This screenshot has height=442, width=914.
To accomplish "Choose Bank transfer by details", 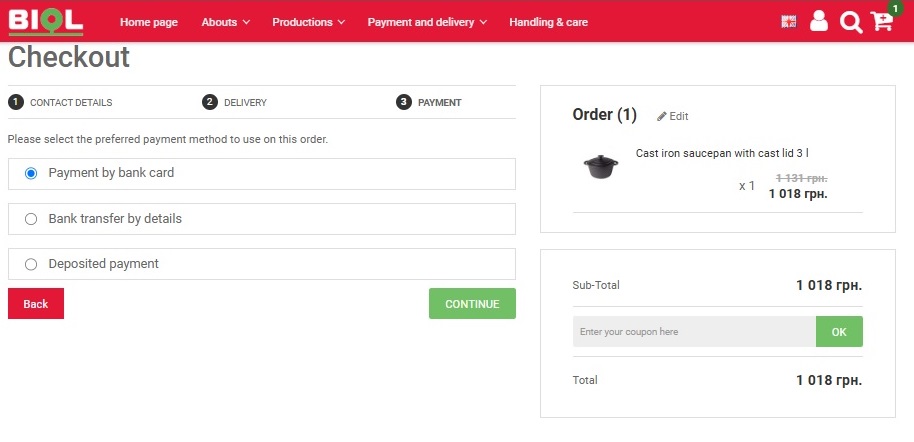I will [x=31, y=219].
